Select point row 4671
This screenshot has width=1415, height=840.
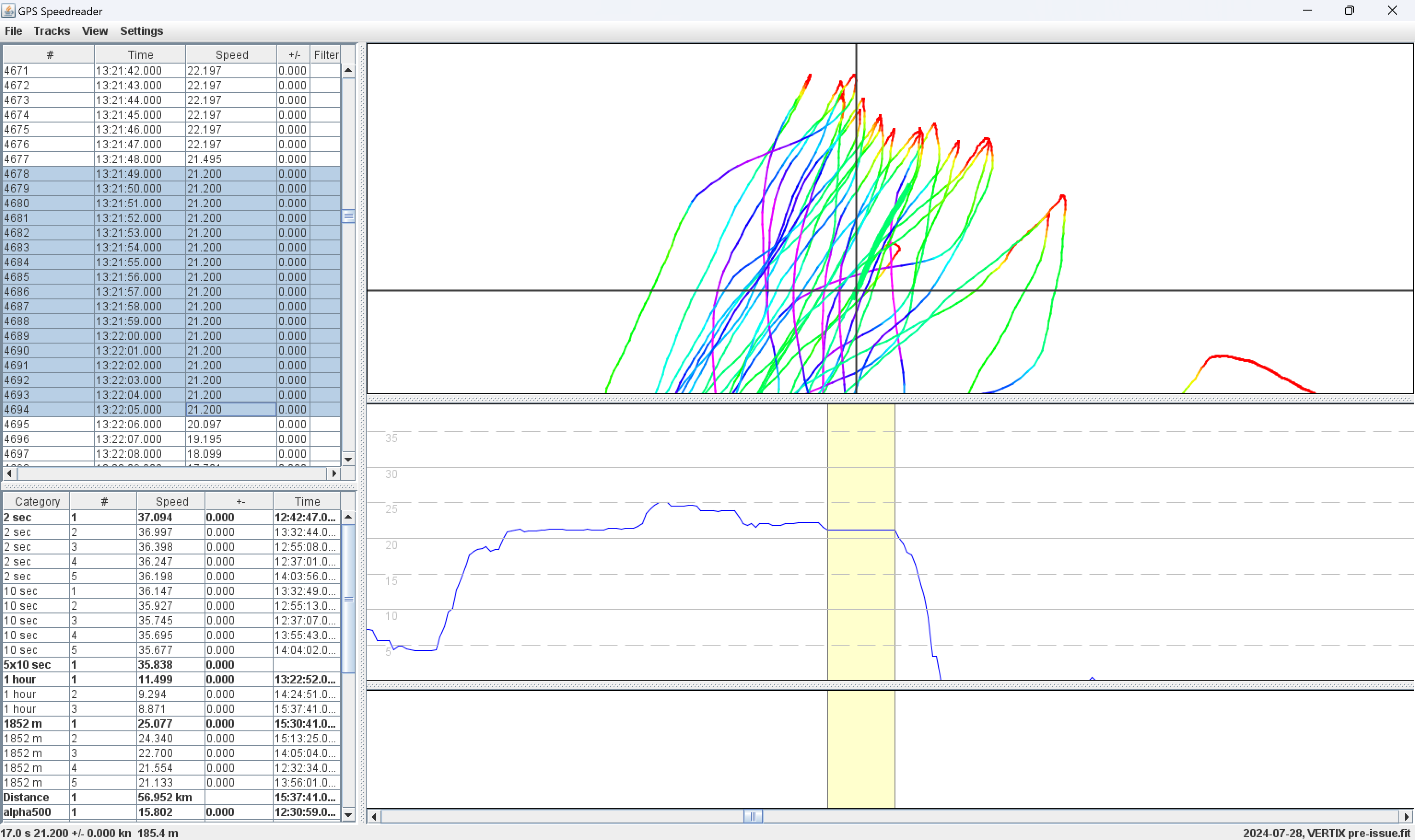pyautogui.click(x=171, y=71)
